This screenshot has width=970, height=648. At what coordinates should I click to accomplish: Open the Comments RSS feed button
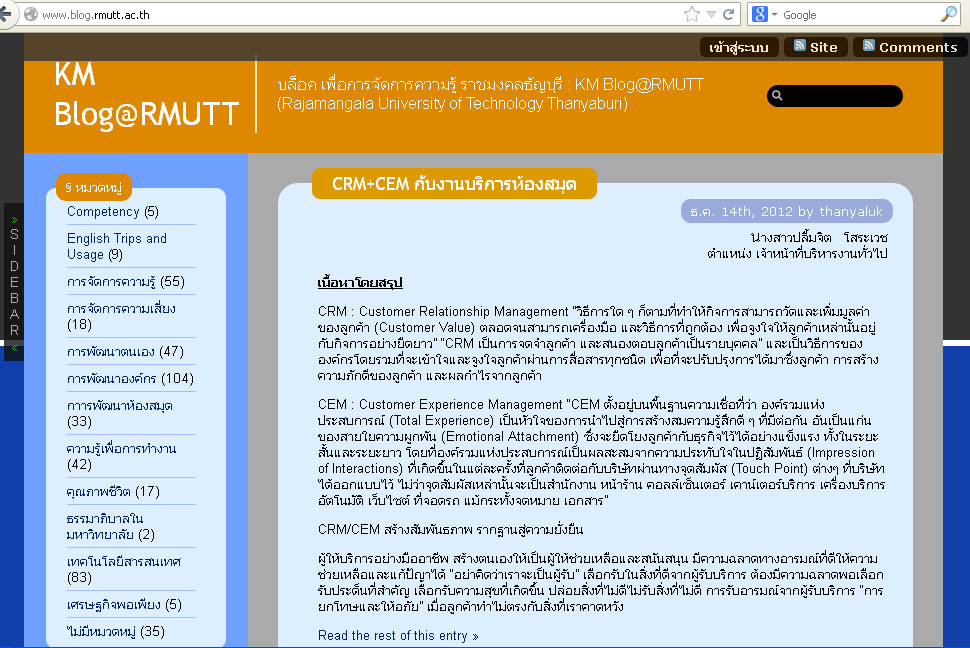point(910,47)
